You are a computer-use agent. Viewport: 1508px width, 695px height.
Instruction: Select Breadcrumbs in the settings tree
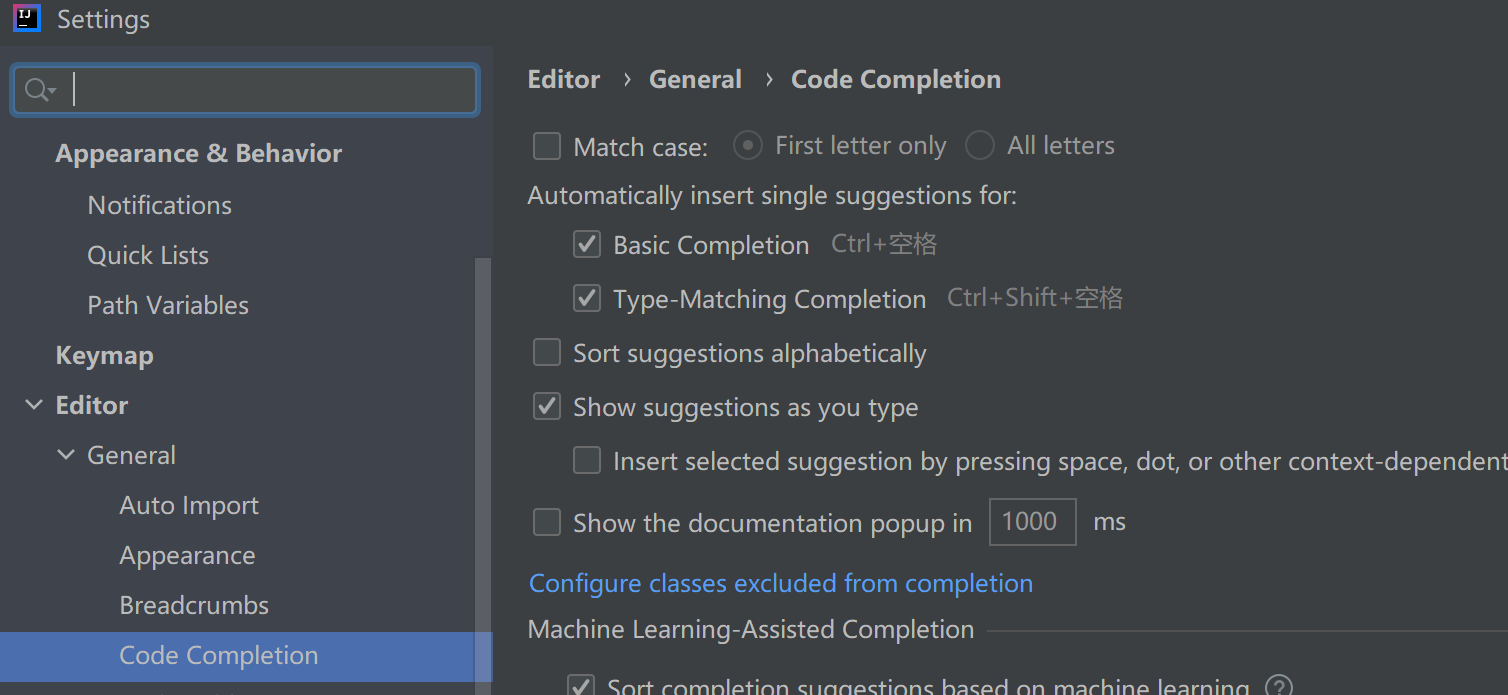pyautogui.click(x=194, y=605)
